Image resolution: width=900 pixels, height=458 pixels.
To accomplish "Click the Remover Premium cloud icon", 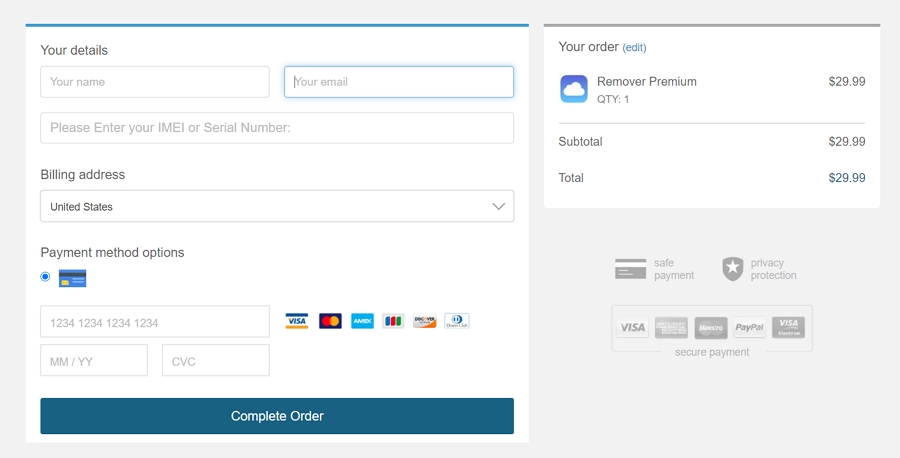I will 573,89.
